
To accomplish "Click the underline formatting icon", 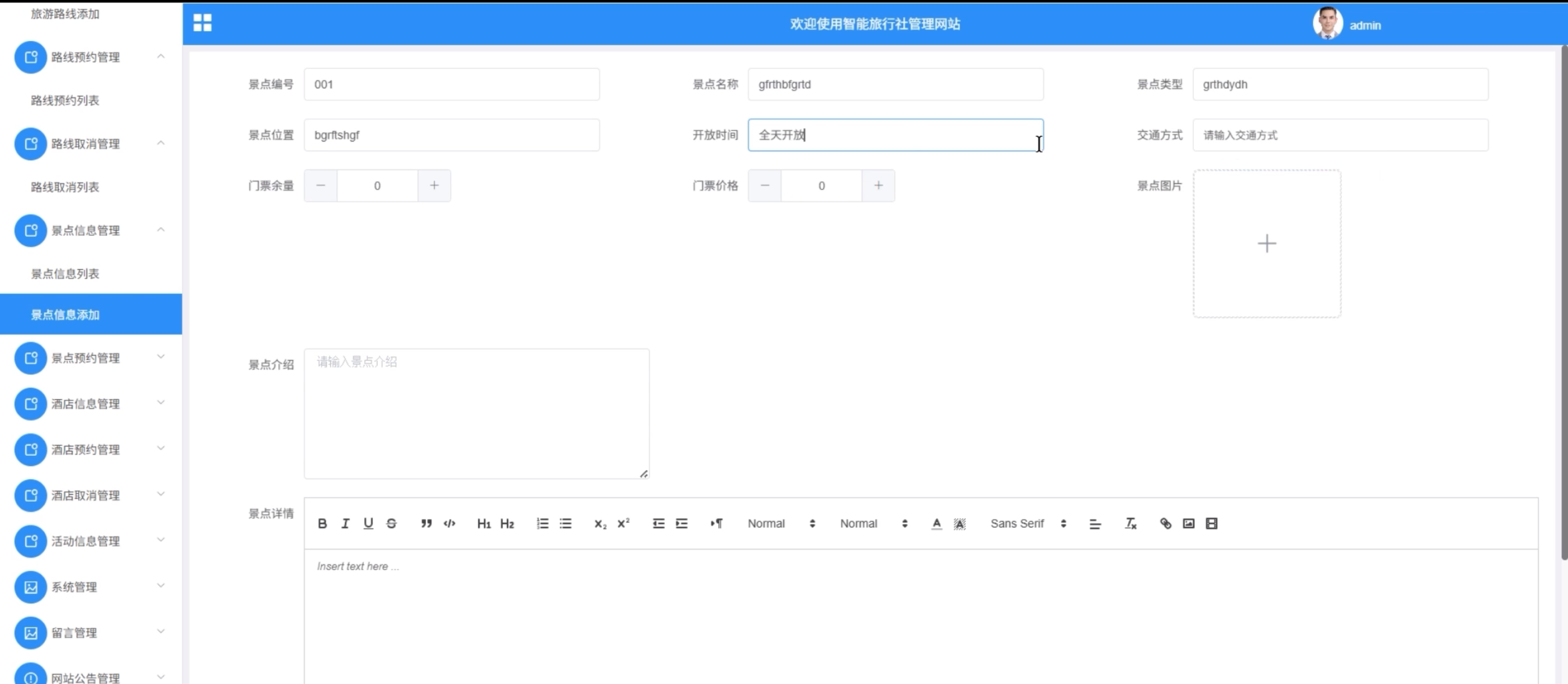I will pyautogui.click(x=368, y=523).
